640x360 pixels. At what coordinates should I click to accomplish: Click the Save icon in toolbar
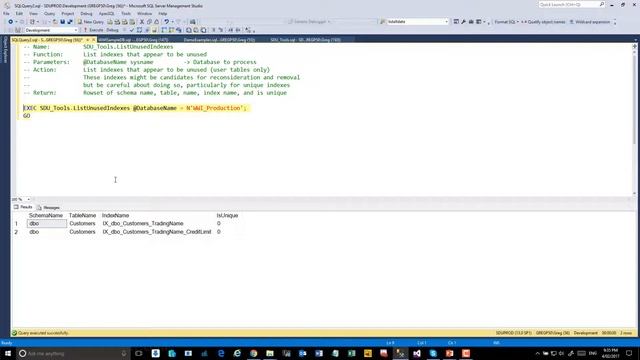(62, 22)
